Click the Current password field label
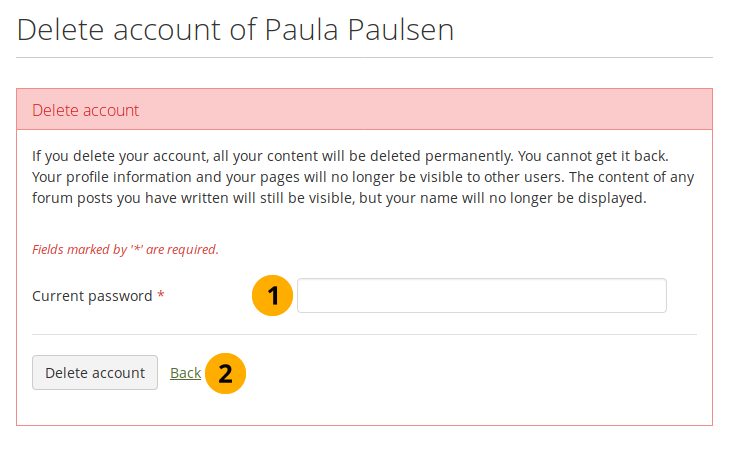 (x=92, y=297)
